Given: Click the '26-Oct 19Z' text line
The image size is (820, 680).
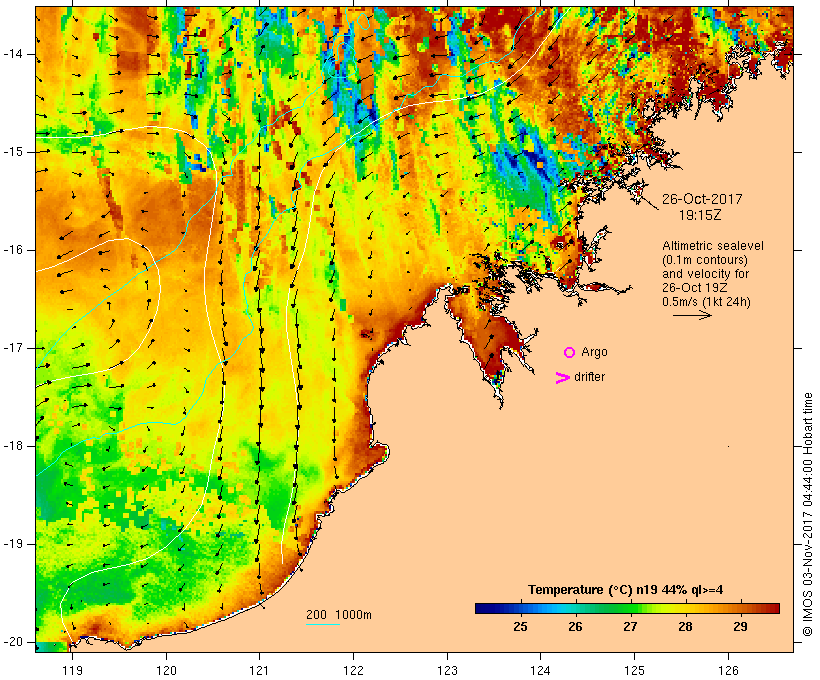Looking at the screenshot, I should (x=694, y=288).
